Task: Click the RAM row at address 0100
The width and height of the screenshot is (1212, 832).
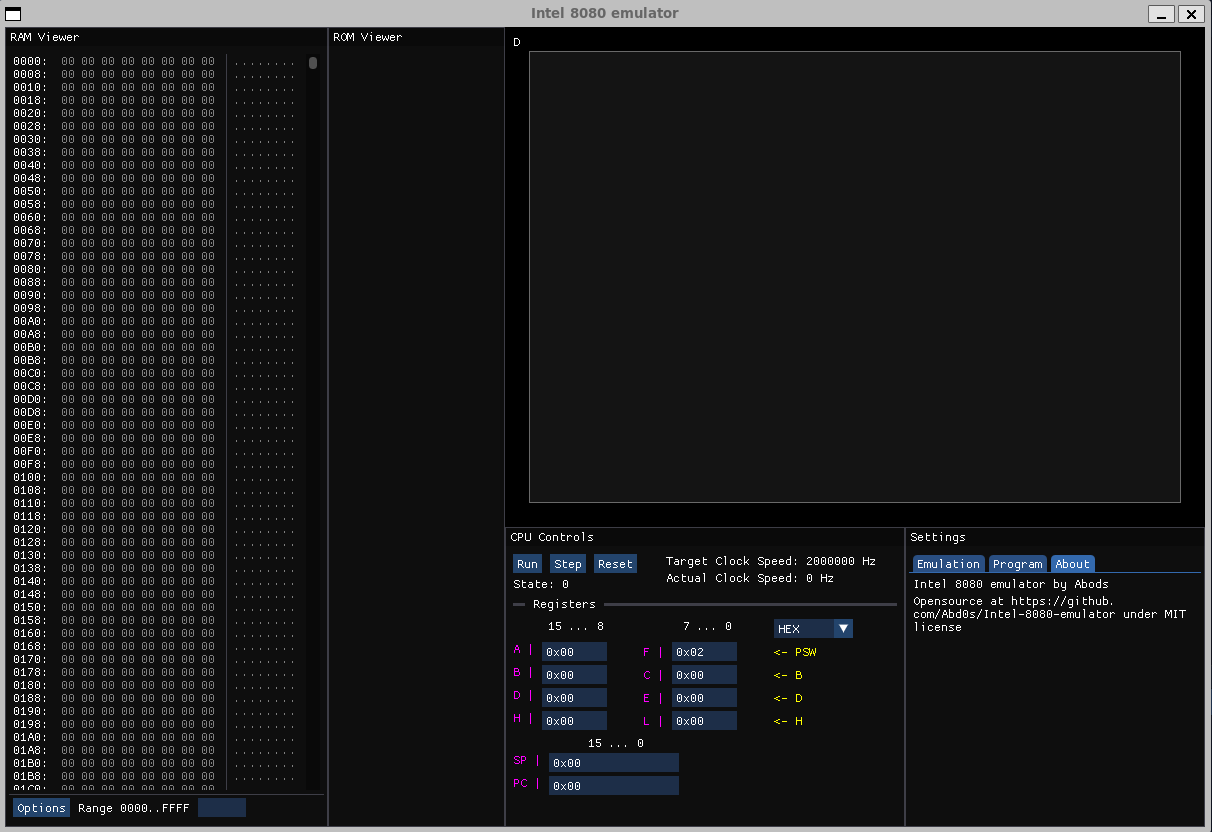Action: [x=154, y=477]
